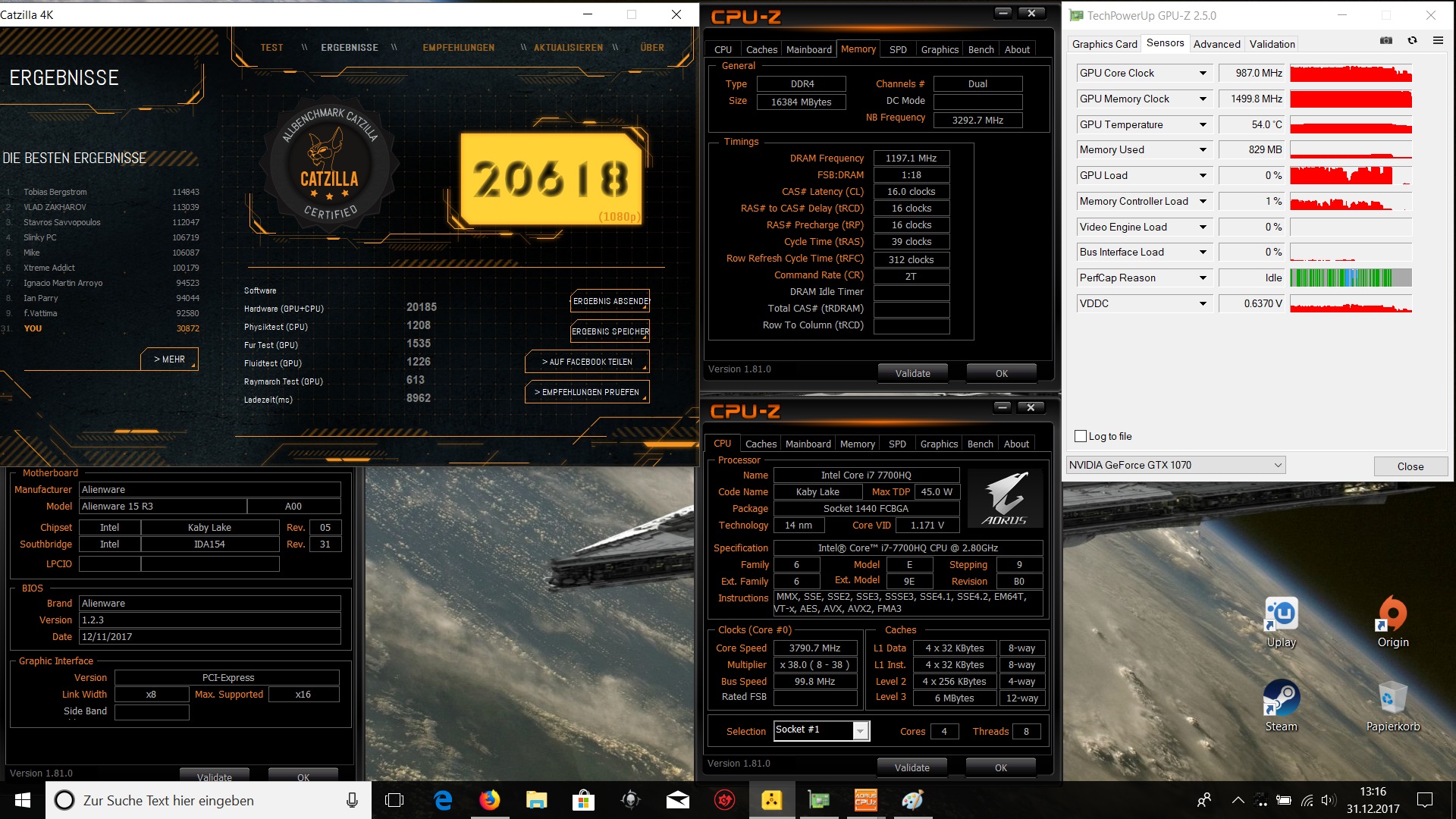Open the NVIDIA GeForce GTX 1070 selector
Image resolution: width=1456 pixels, height=819 pixels.
pyautogui.click(x=1175, y=465)
